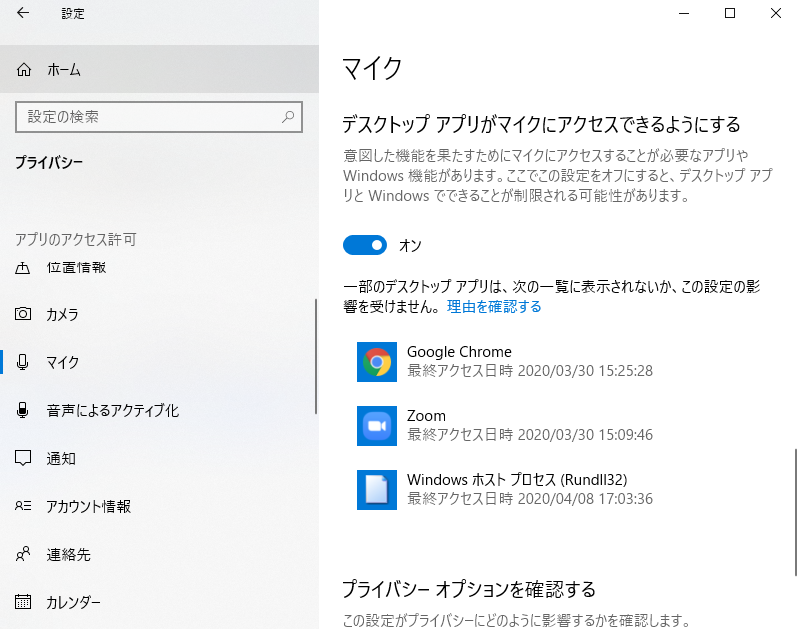798x629 pixels.
Task: Click Google Chrome app name text
Action: coord(459,352)
